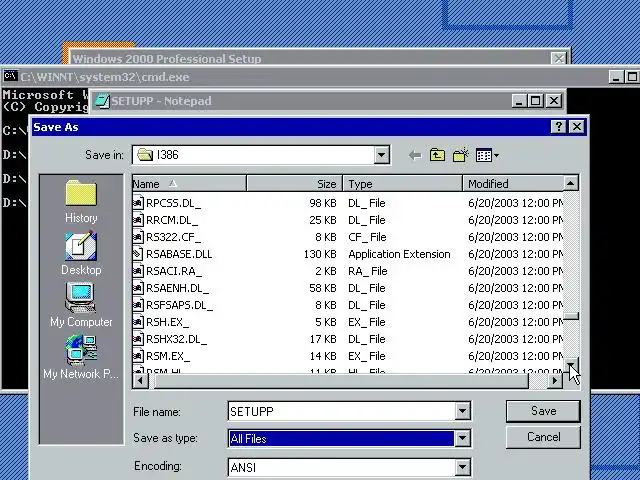Select the RSH.EX_ file name
The image size is (640, 480).
click(167, 322)
